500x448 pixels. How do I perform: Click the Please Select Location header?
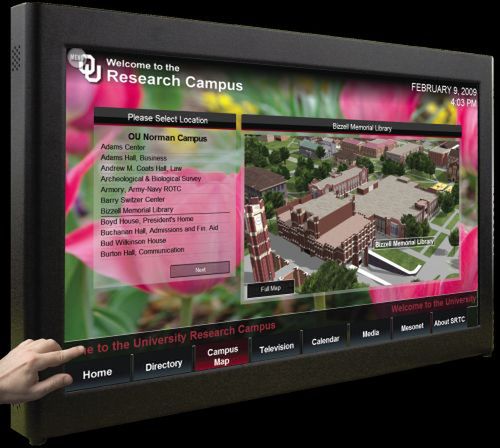click(165, 118)
